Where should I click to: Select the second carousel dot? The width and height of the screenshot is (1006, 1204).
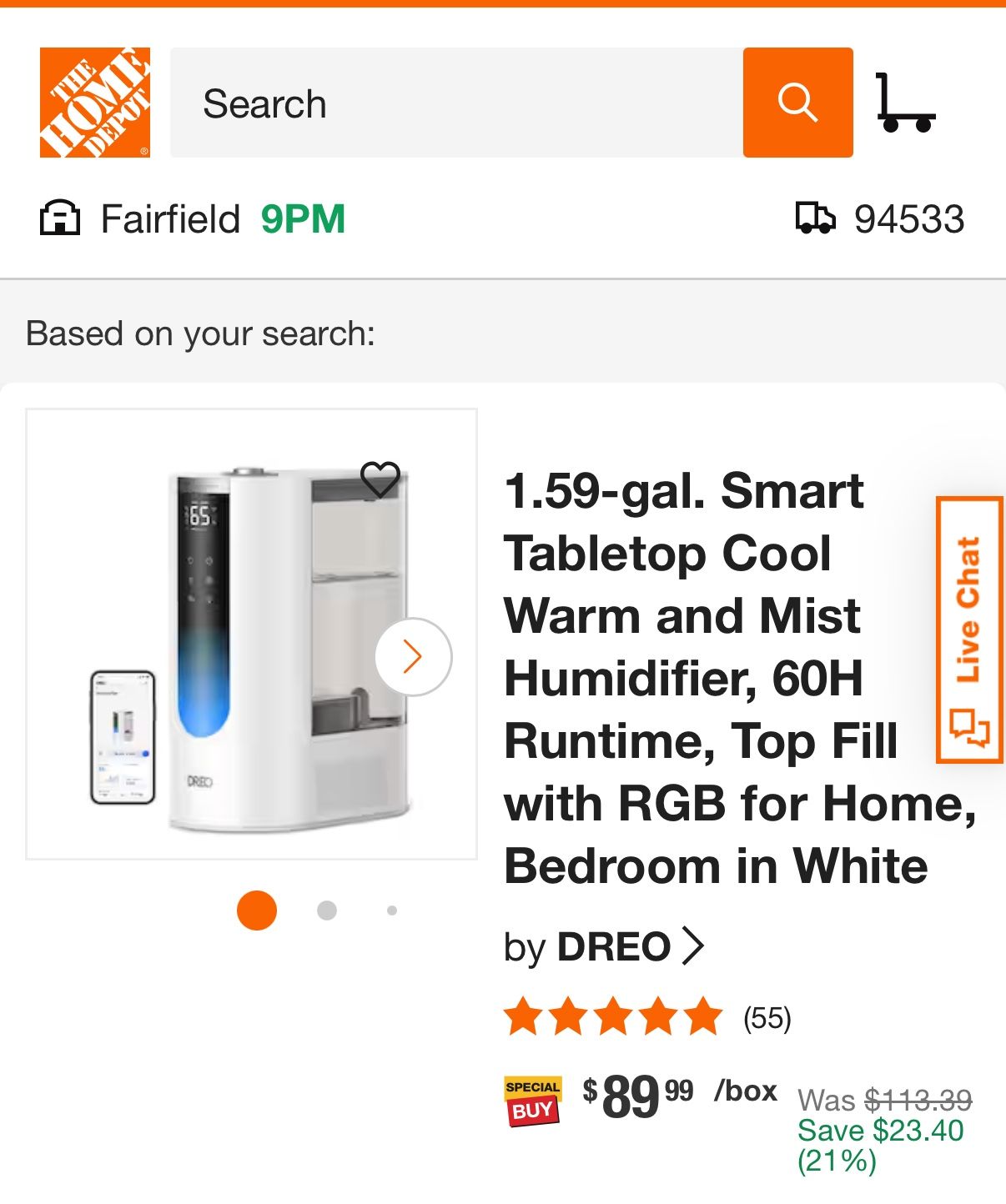327,910
